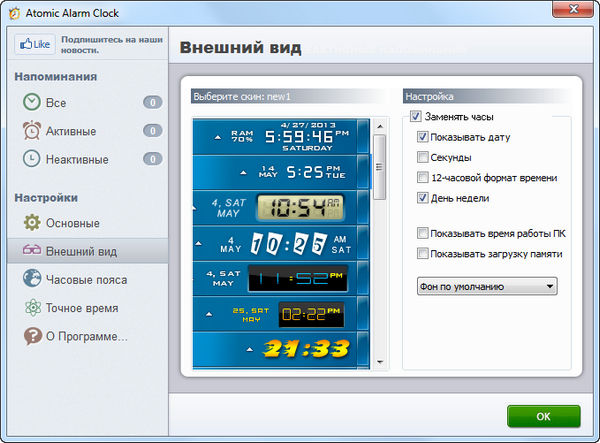Click the question mark icon О Программе
The image size is (600, 443).
pos(32,337)
